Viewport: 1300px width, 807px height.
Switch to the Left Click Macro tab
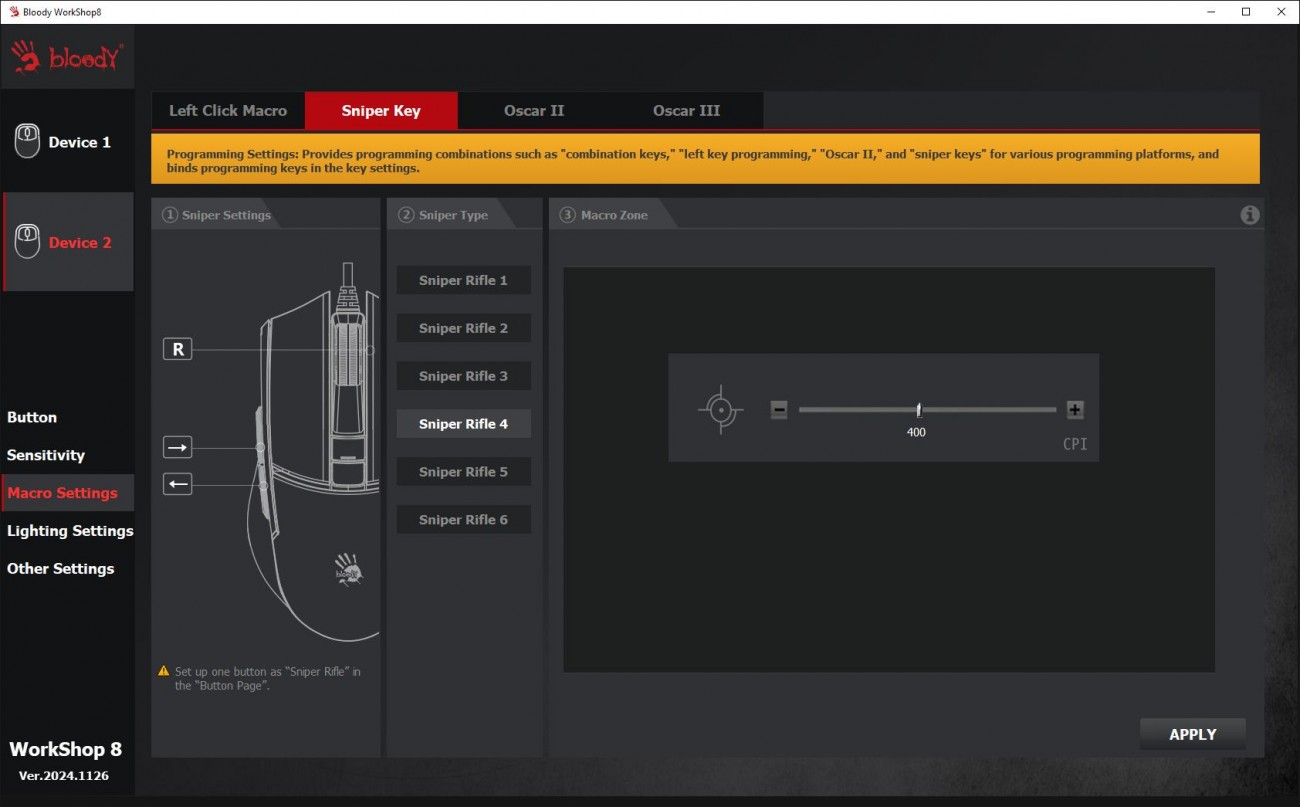pos(228,111)
